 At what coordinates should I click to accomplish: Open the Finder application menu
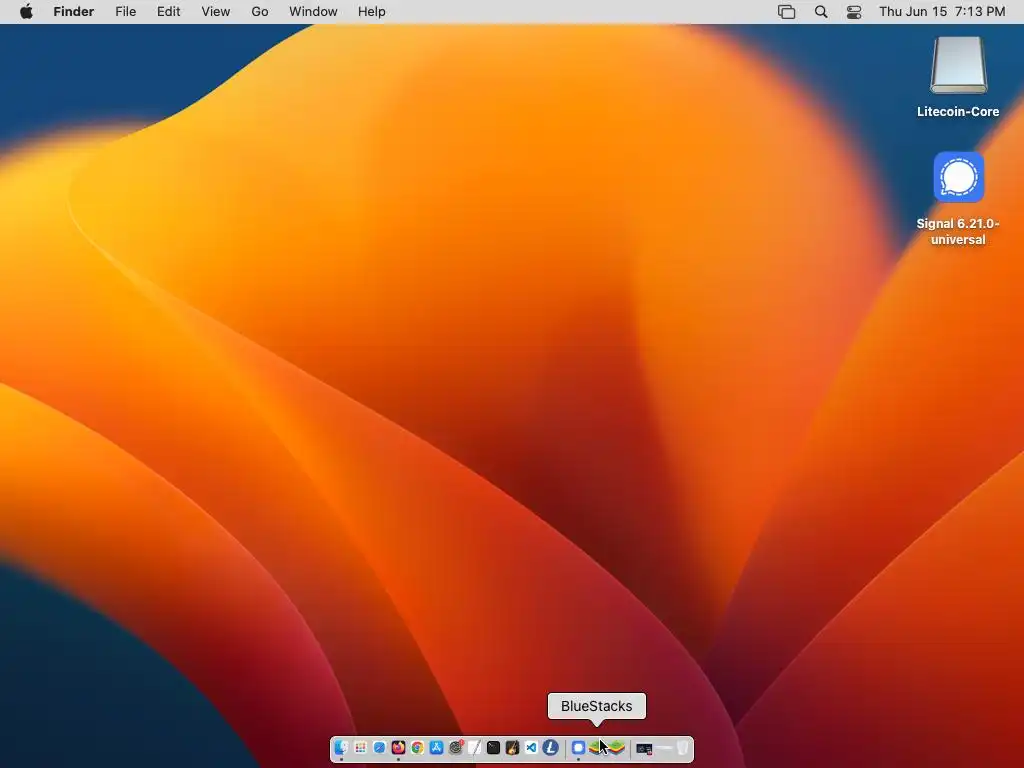click(74, 12)
